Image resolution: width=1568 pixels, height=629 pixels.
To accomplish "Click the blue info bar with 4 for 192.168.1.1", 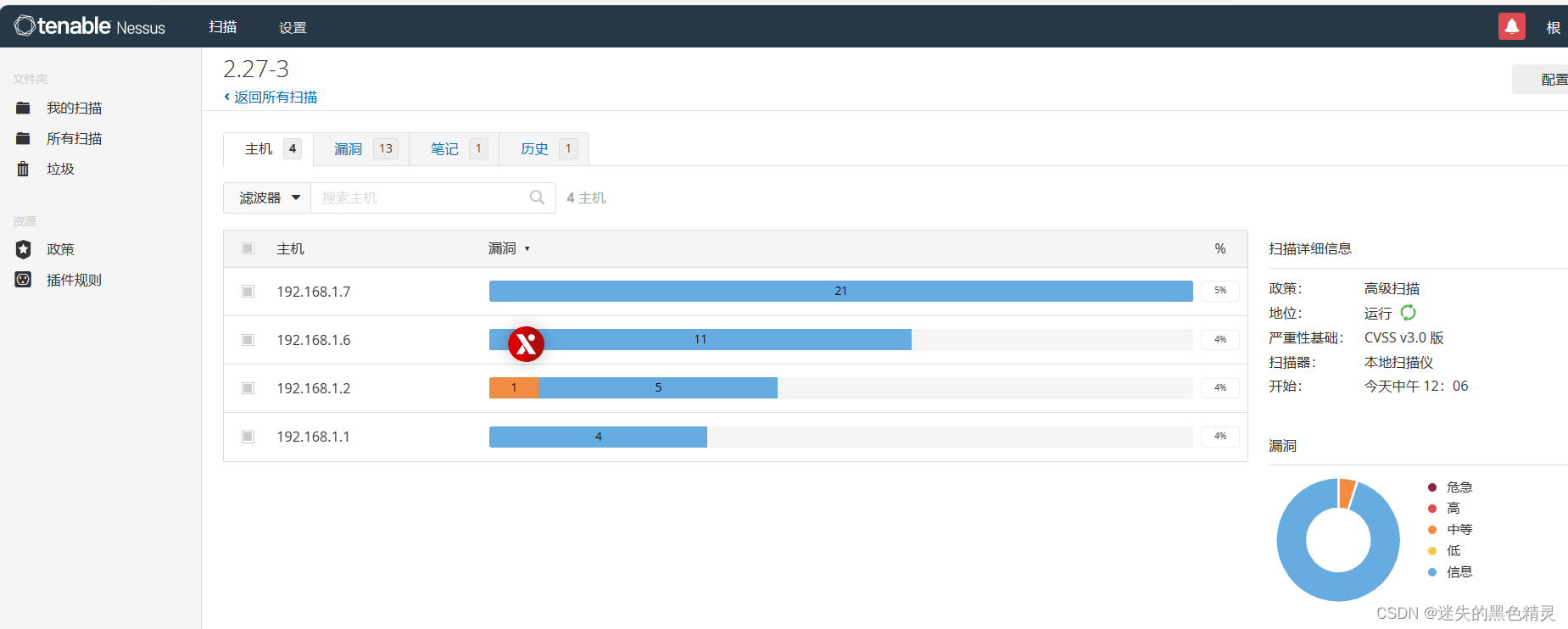I will (x=598, y=437).
